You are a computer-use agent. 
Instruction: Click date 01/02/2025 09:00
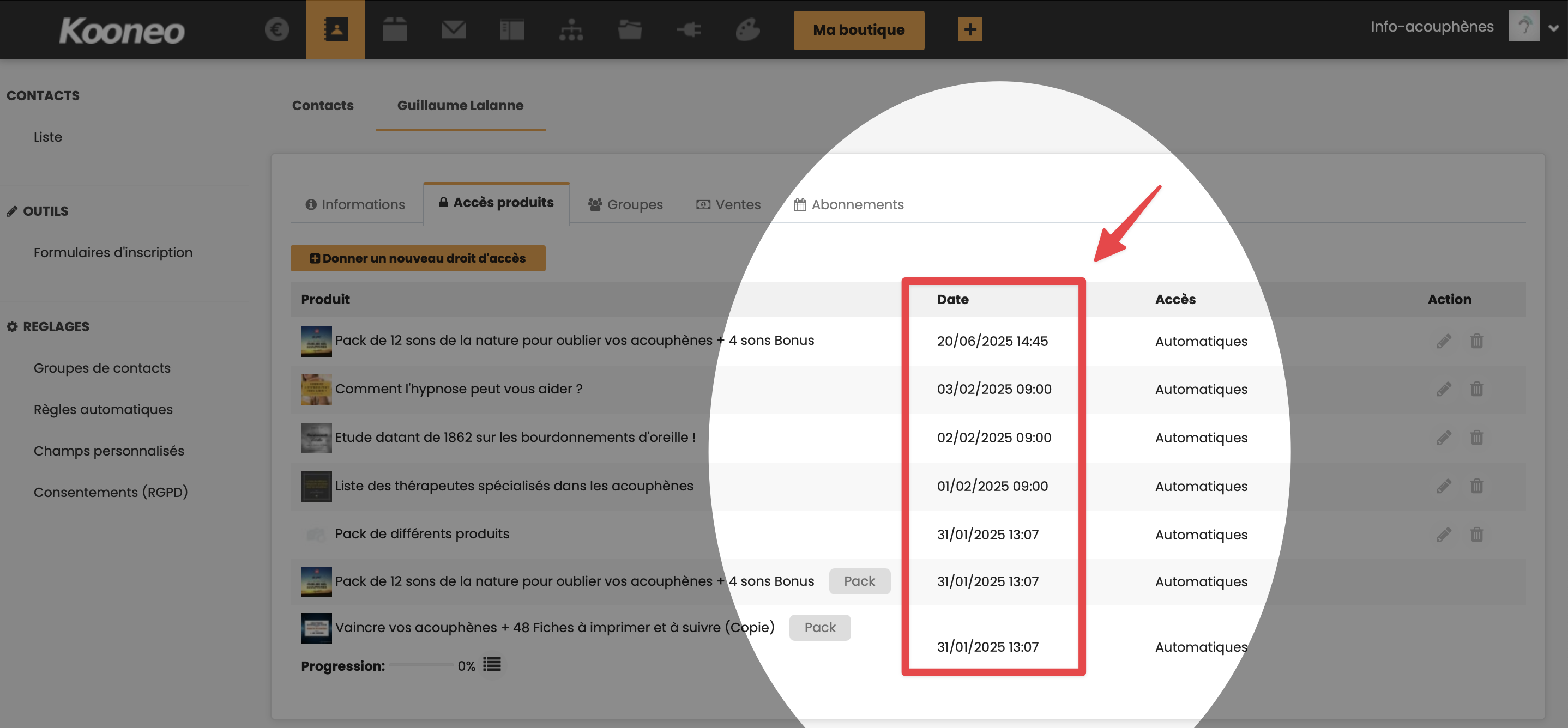pyautogui.click(x=992, y=487)
